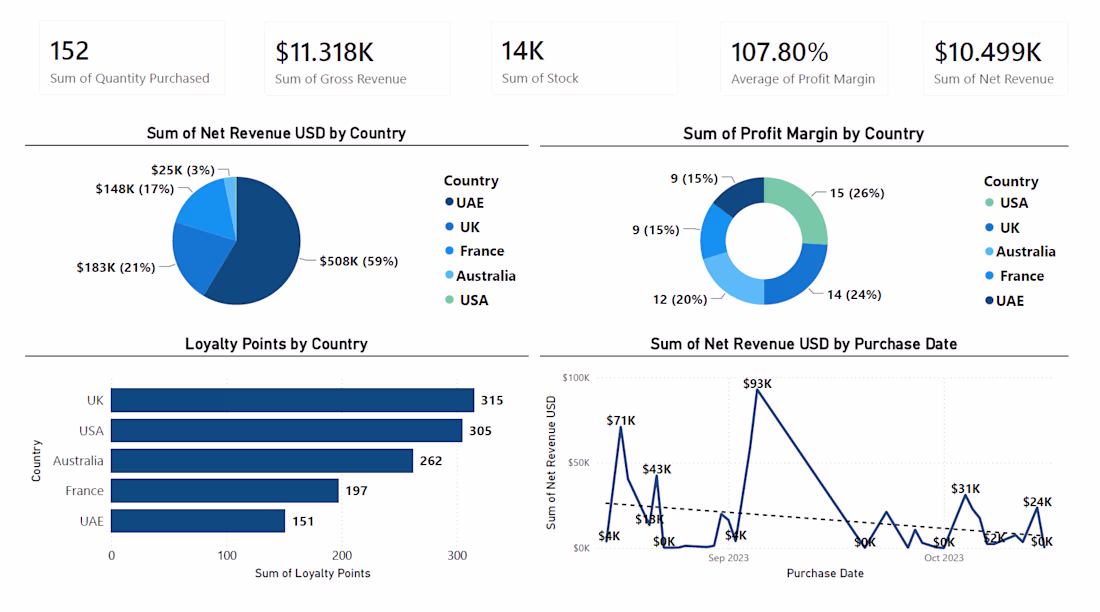Select USA in the Profit Margin donut legend
1100x612 pixels.
(x=1007, y=203)
